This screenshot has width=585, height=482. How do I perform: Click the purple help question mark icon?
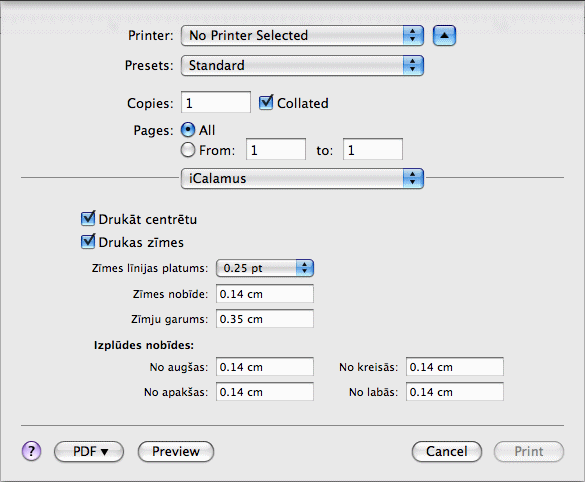tap(31, 451)
